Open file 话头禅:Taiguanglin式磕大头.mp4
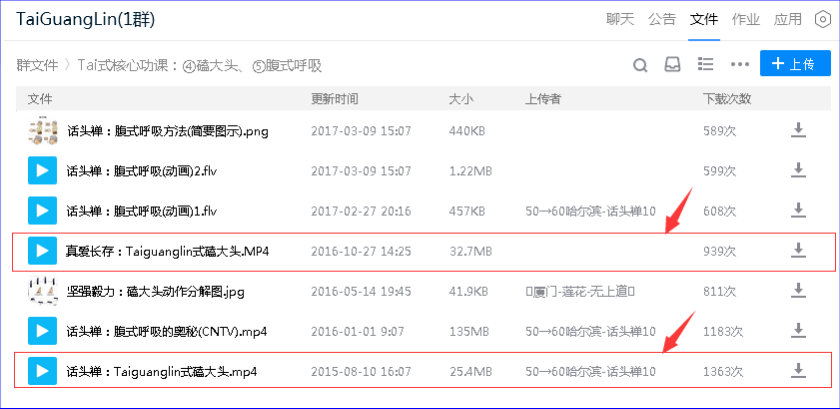Image resolution: width=840 pixels, height=409 pixels. tap(162, 371)
